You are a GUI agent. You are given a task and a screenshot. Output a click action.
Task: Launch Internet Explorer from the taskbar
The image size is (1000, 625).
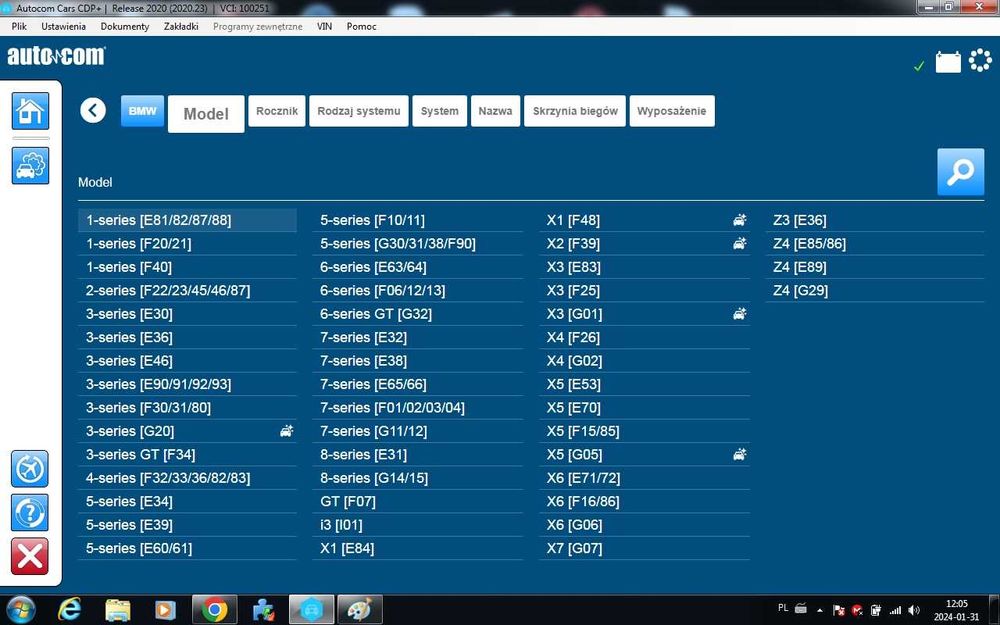pos(69,610)
